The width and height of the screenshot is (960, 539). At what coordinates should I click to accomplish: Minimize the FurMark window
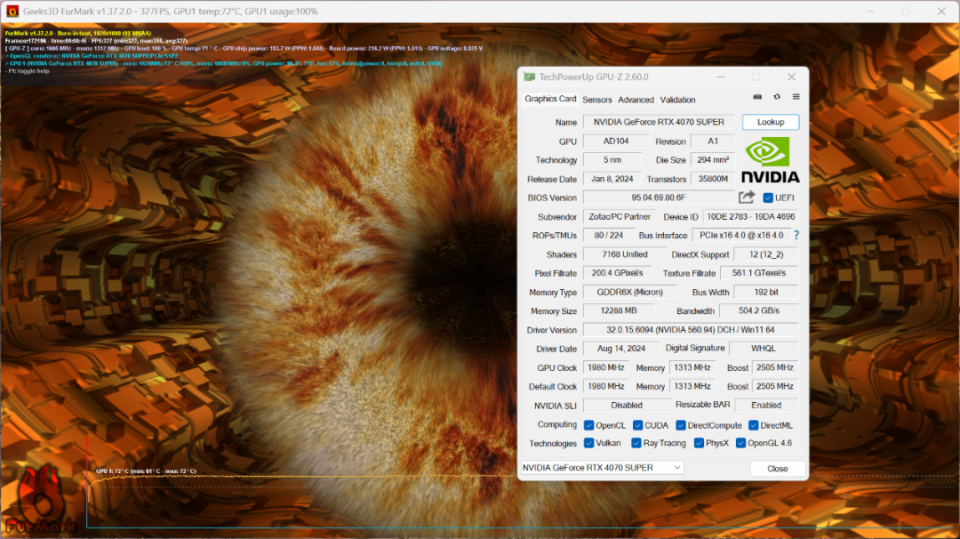click(x=871, y=11)
